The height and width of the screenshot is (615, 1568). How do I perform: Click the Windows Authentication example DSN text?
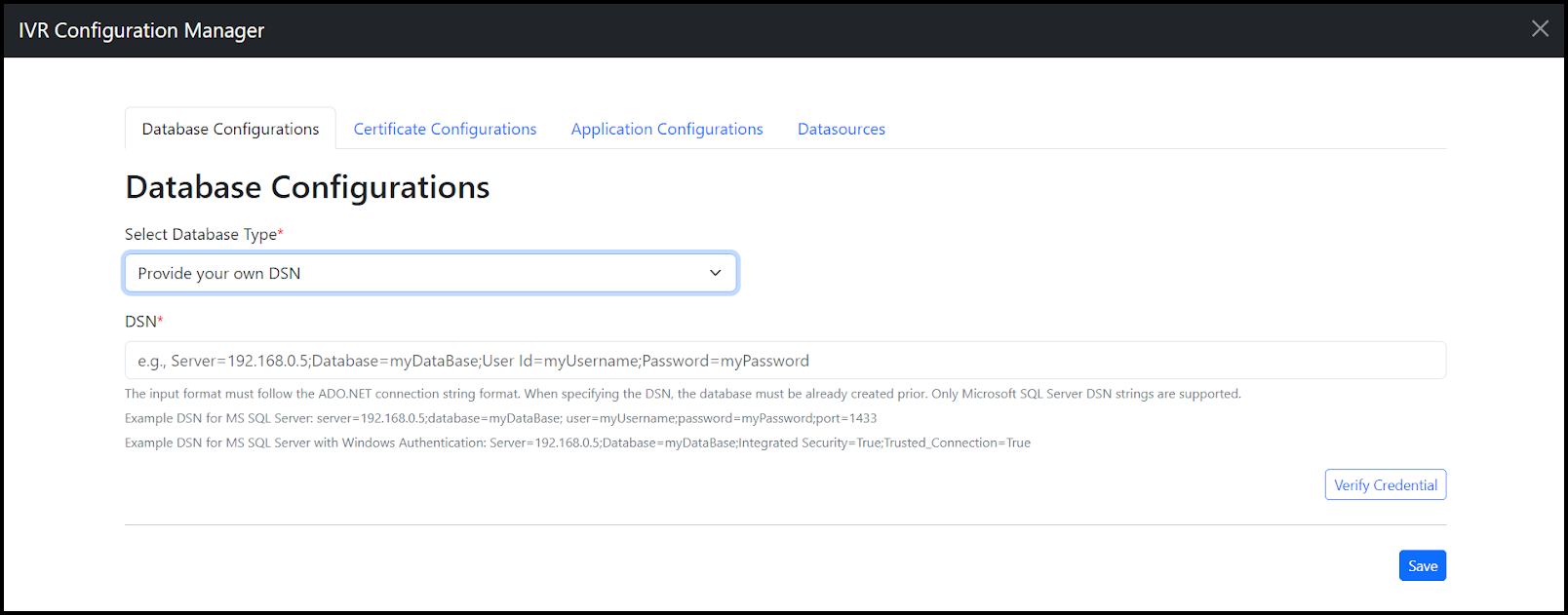coord(577,442)
